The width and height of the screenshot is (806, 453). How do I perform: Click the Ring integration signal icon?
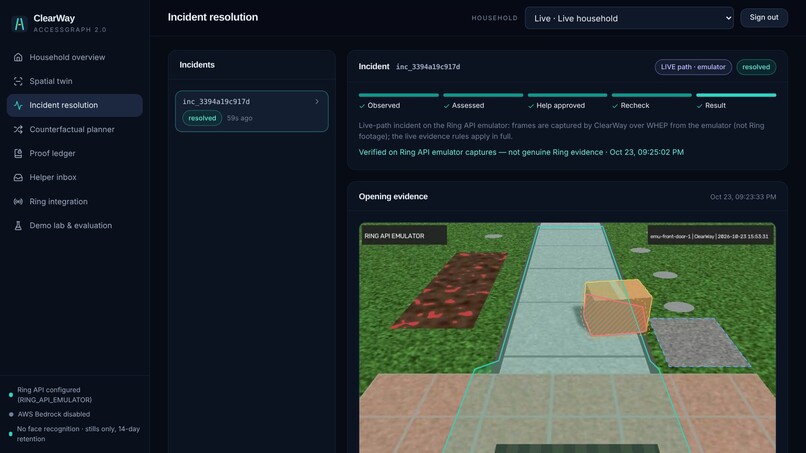click(x=18, y=202)
